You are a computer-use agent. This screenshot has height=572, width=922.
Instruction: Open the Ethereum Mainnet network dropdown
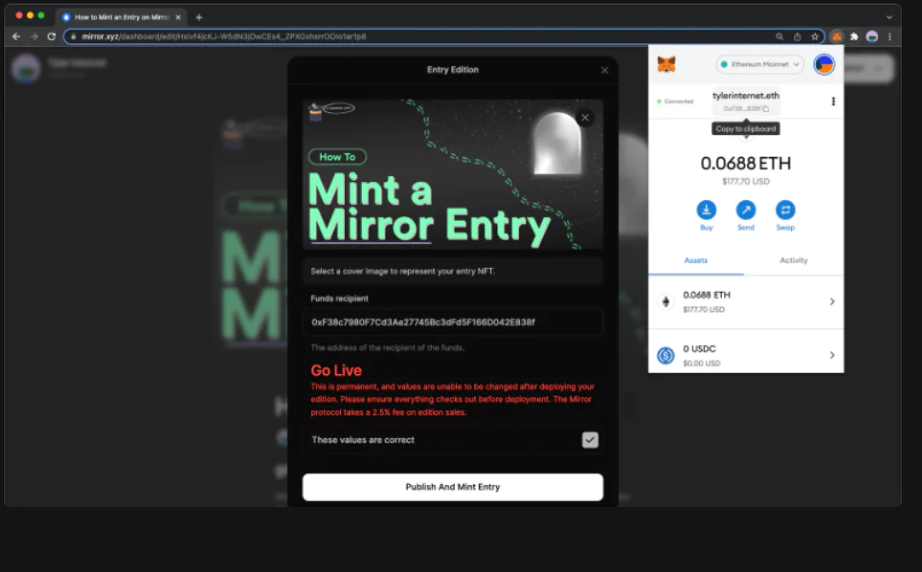pyautogui.click(x=760, y=65)
